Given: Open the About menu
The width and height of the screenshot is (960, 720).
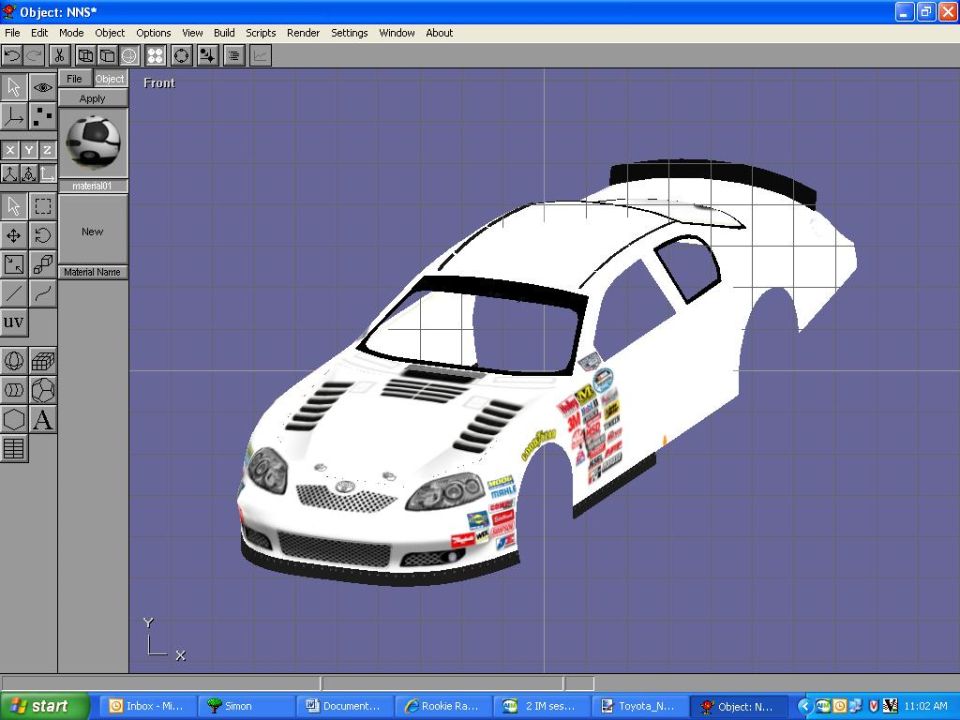Looking at the screenshot, I should click(x=439, y=33).
